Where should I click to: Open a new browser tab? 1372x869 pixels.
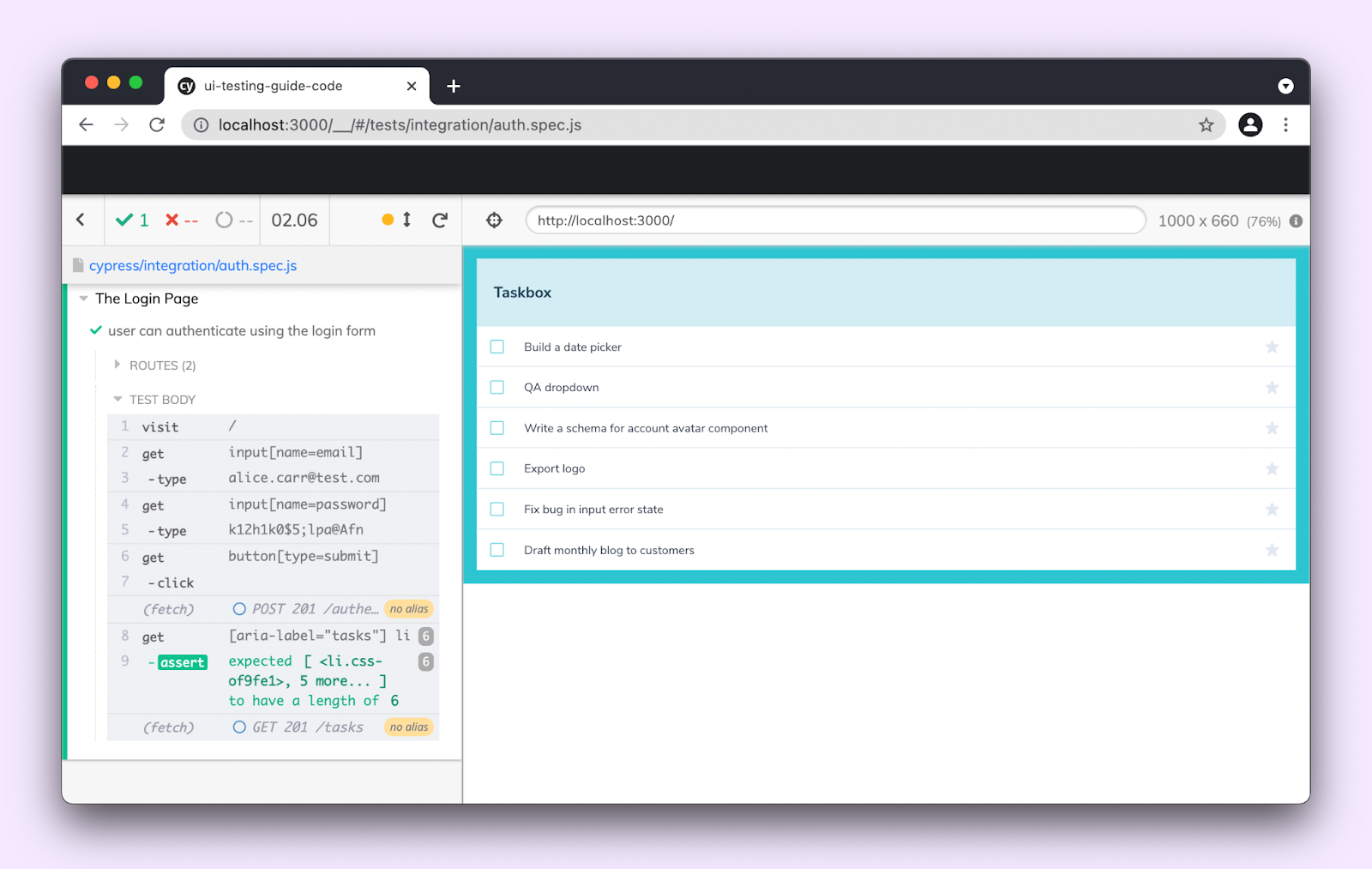click(454, 86)
